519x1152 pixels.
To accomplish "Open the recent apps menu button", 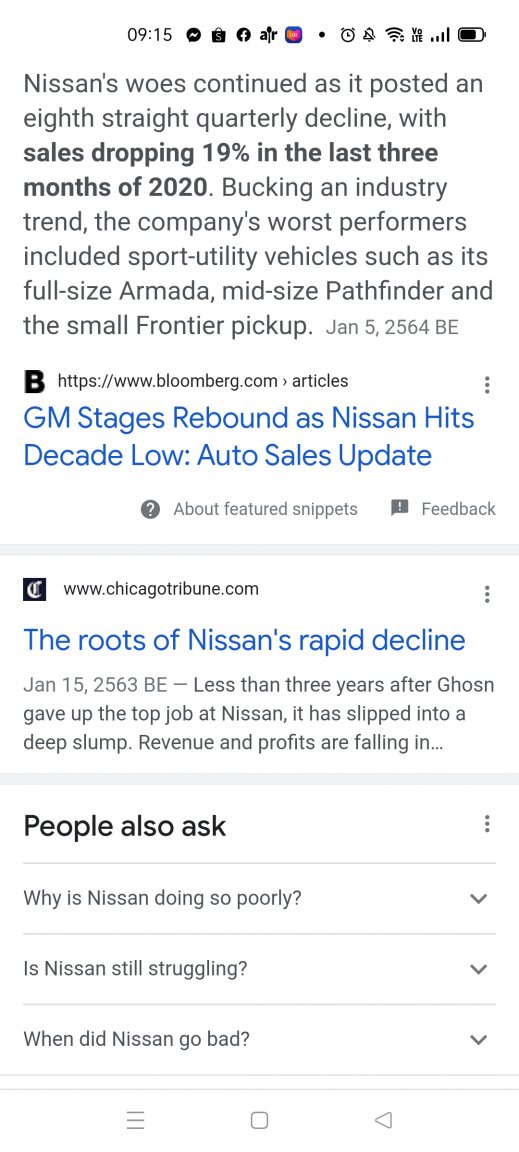I will click(x=135, y=1120).
